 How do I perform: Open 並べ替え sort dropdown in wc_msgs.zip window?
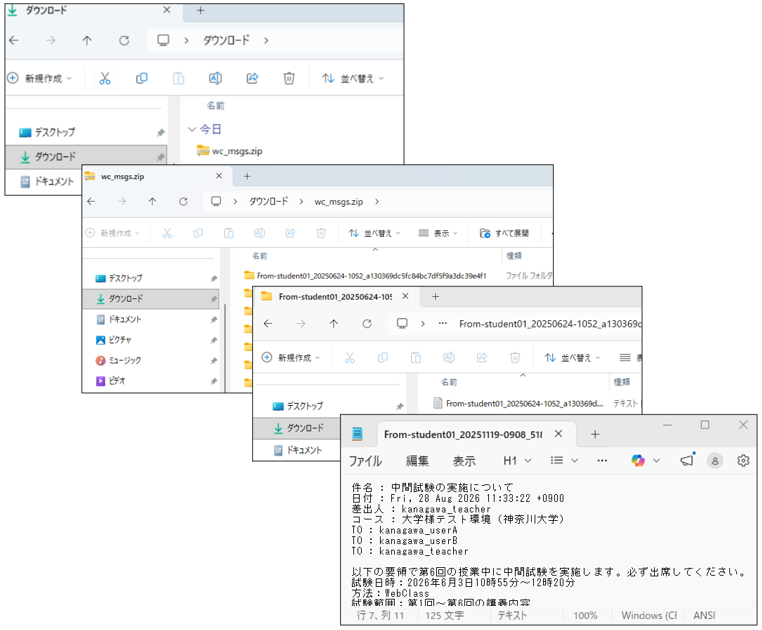click(375, 233)
